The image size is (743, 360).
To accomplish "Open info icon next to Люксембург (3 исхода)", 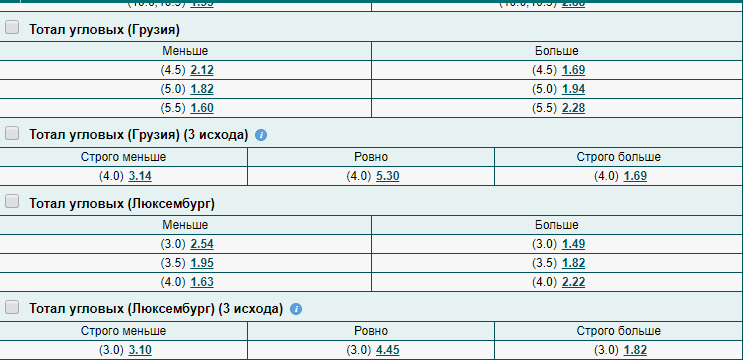I will click(296, 310).
